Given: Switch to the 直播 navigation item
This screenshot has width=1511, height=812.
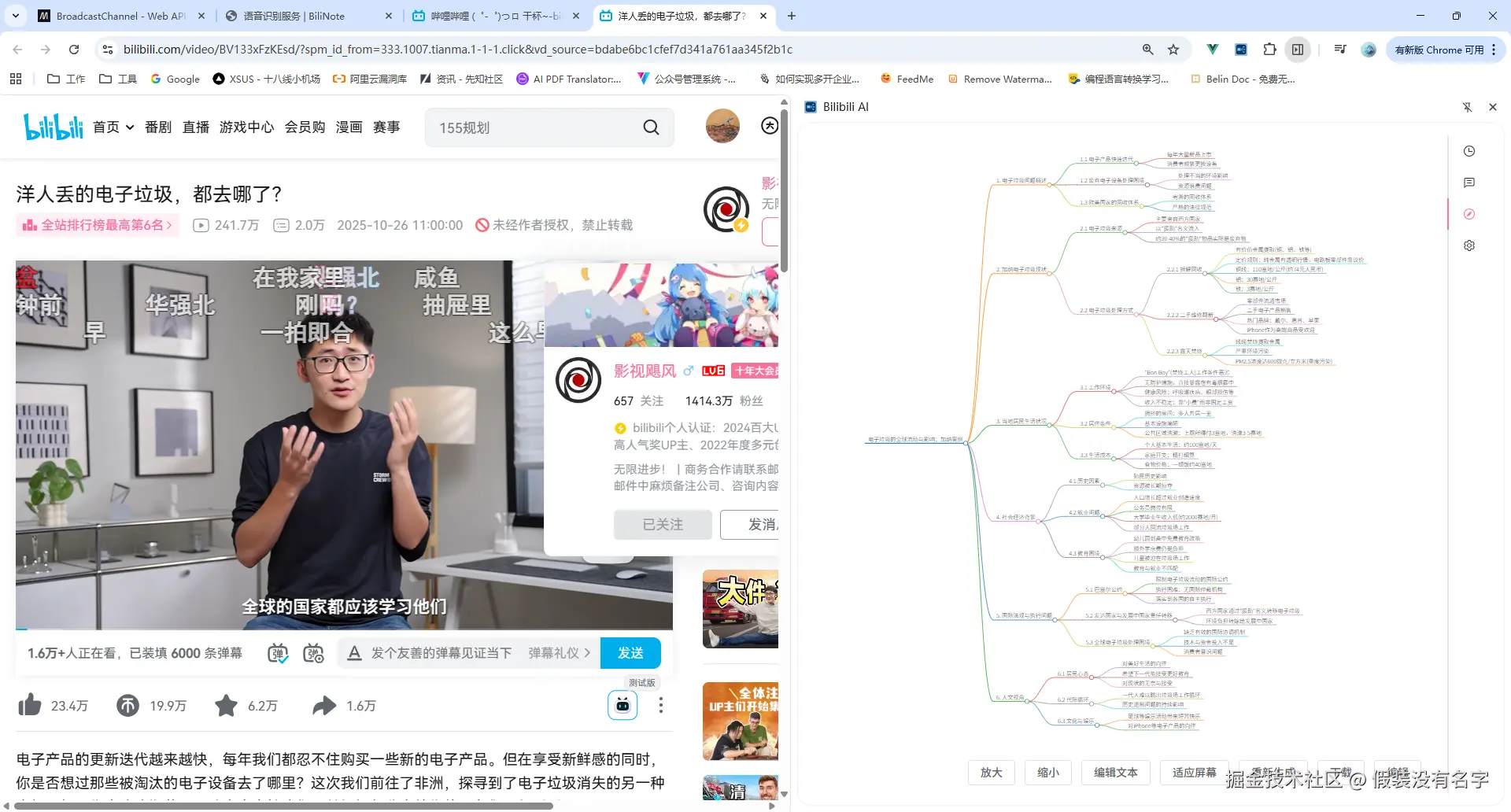Looking at the screenshot, I should click(195, 127).
